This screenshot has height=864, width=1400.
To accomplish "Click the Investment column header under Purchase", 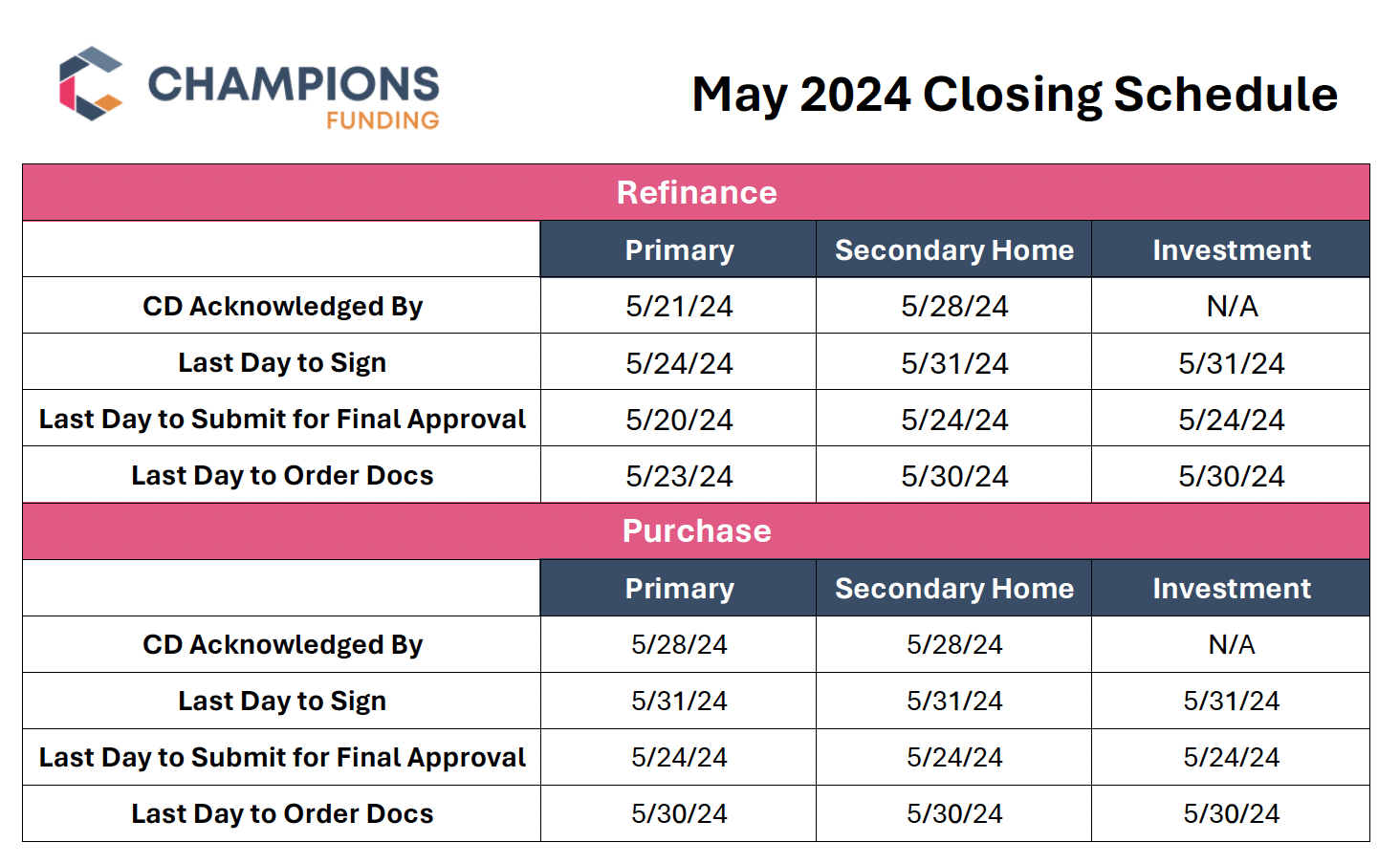I will pyautogui.click(x=1231, y=589).
